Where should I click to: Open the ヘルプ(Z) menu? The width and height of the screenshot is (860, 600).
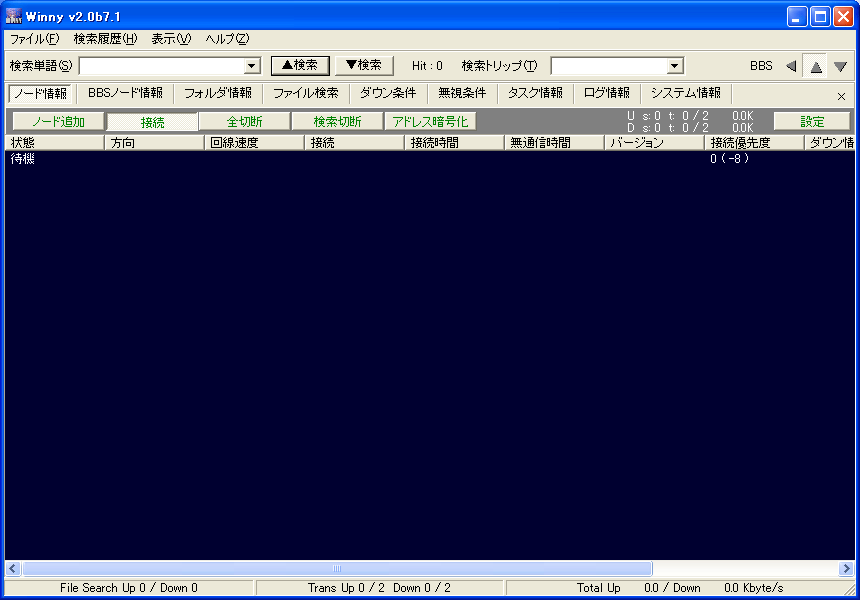point(227,39)
